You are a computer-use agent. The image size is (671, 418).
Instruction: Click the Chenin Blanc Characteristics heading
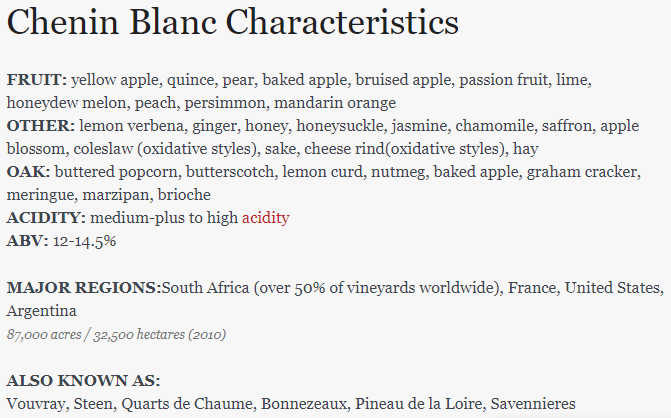coord(233,23)
